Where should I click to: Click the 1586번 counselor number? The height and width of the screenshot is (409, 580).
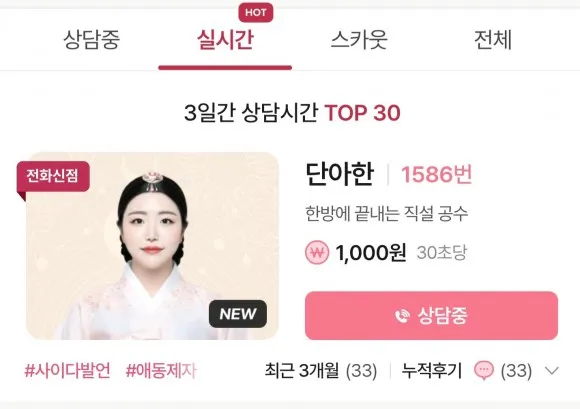coord(437,174)
